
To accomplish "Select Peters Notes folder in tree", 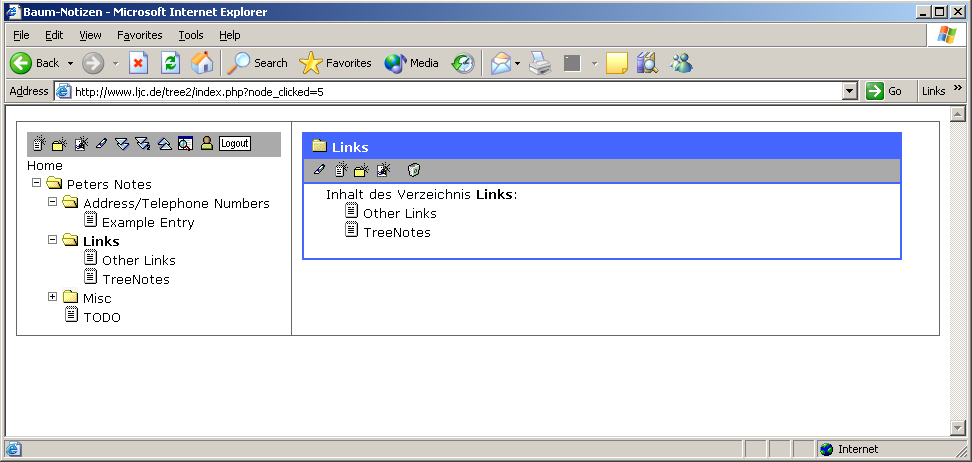I will (x=109, y=184).
